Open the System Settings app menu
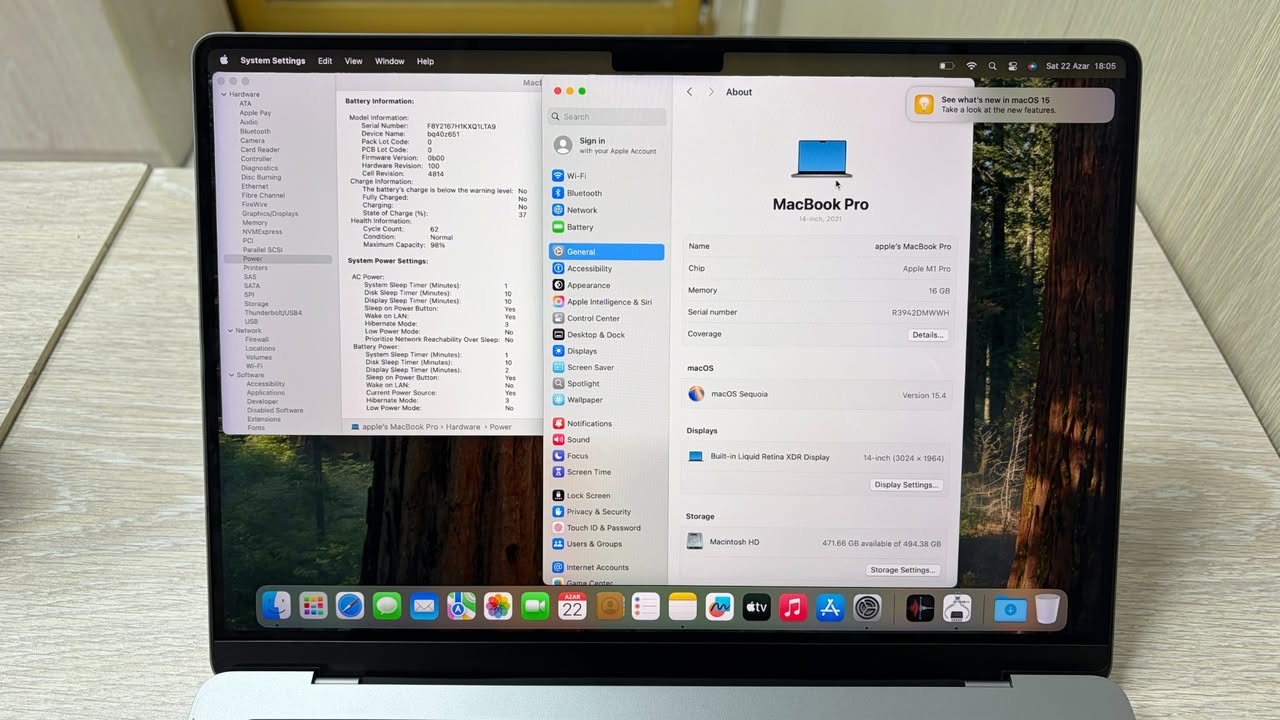 pos(272,61)
